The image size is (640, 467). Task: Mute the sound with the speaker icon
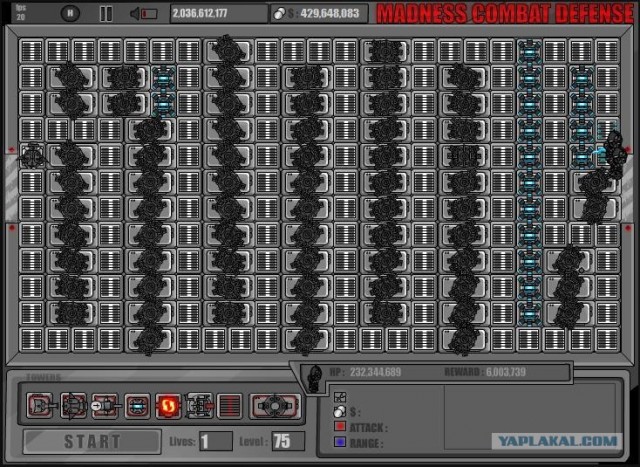pos(135,14)
